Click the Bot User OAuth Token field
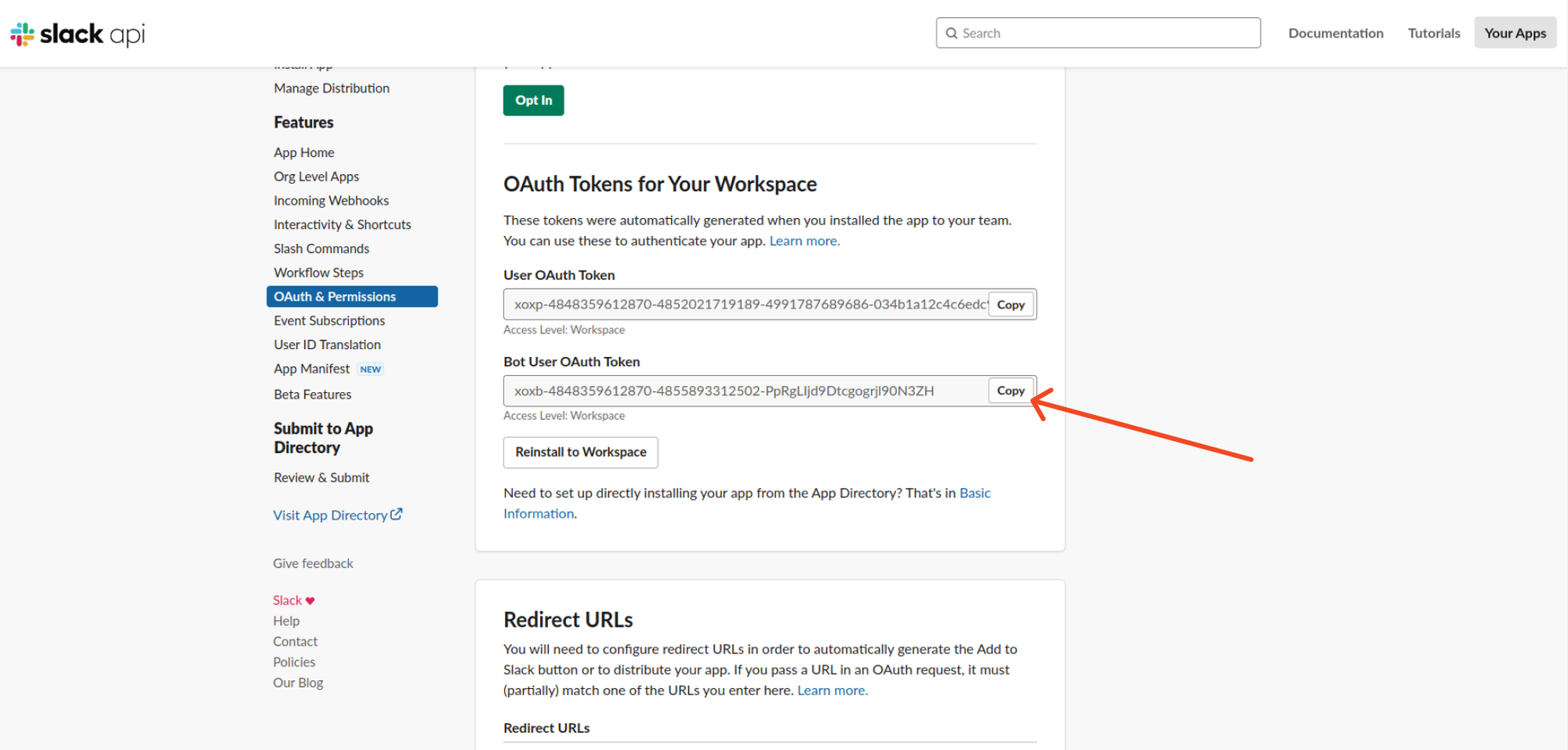This screenshot has width=1568, height=750. coord(745,391)
